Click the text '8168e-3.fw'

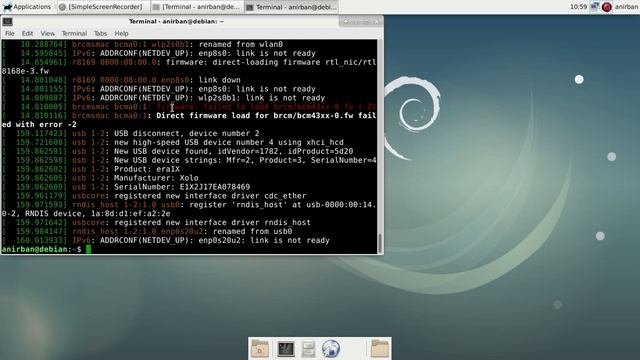25,71
